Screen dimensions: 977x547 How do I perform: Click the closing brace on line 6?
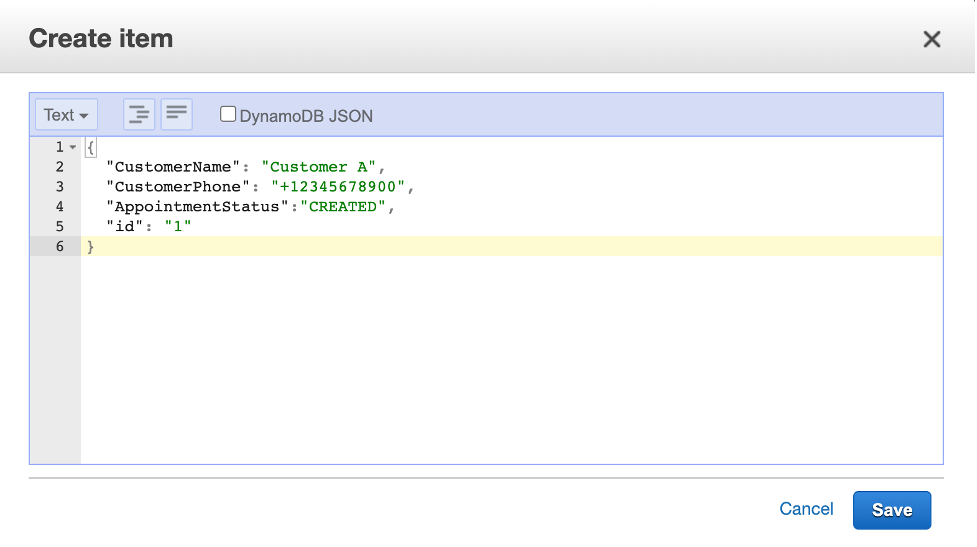[x=90, y=247]
